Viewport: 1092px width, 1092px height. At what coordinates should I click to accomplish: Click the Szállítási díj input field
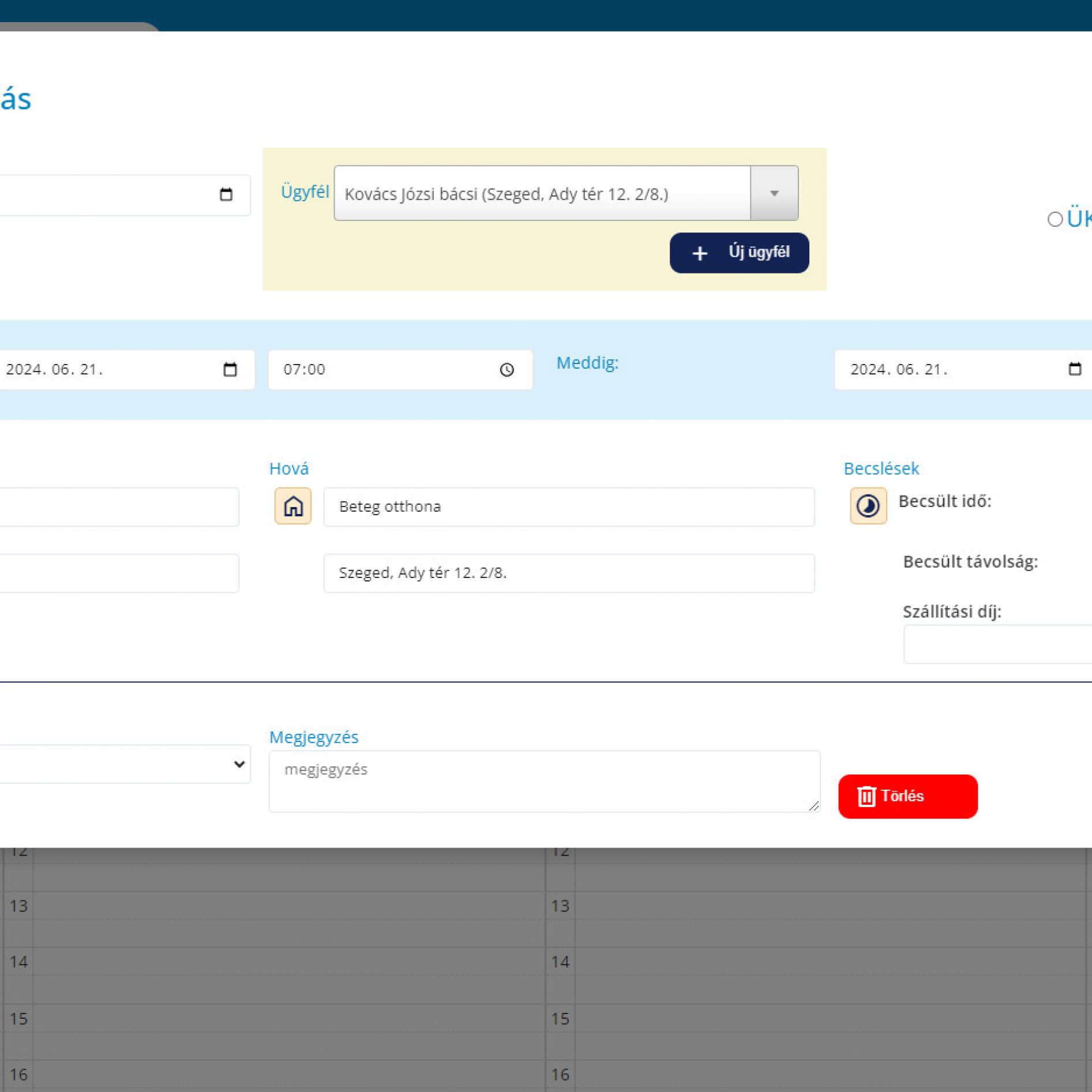[998, 644]
